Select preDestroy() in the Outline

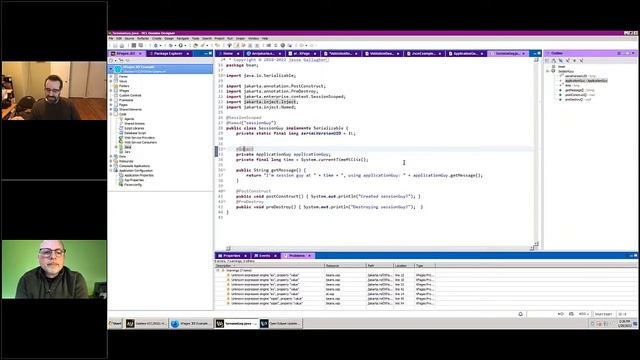pos(578,99)
